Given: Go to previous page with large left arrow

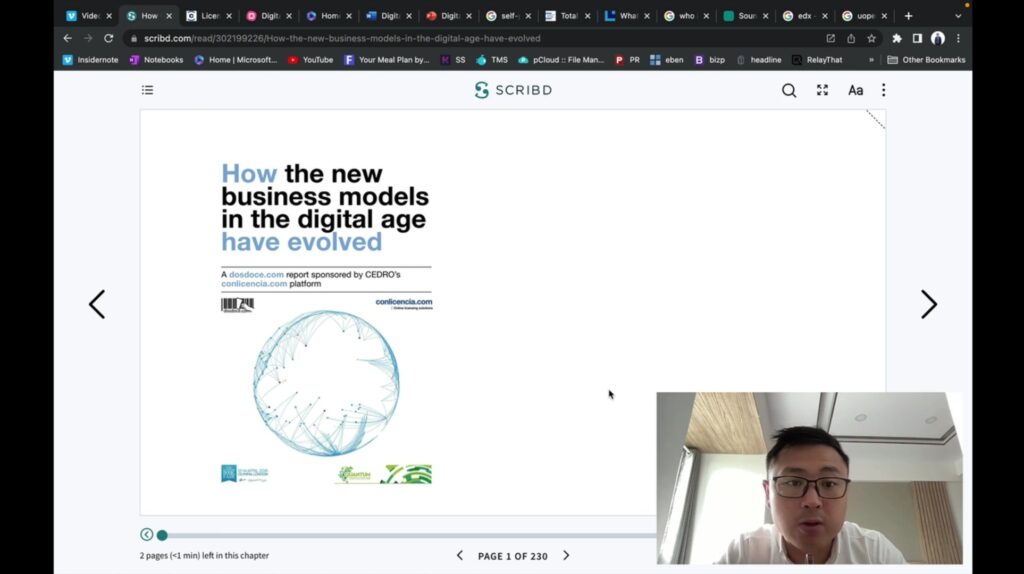Looking at the screenshot, I should tap(97, 304).
